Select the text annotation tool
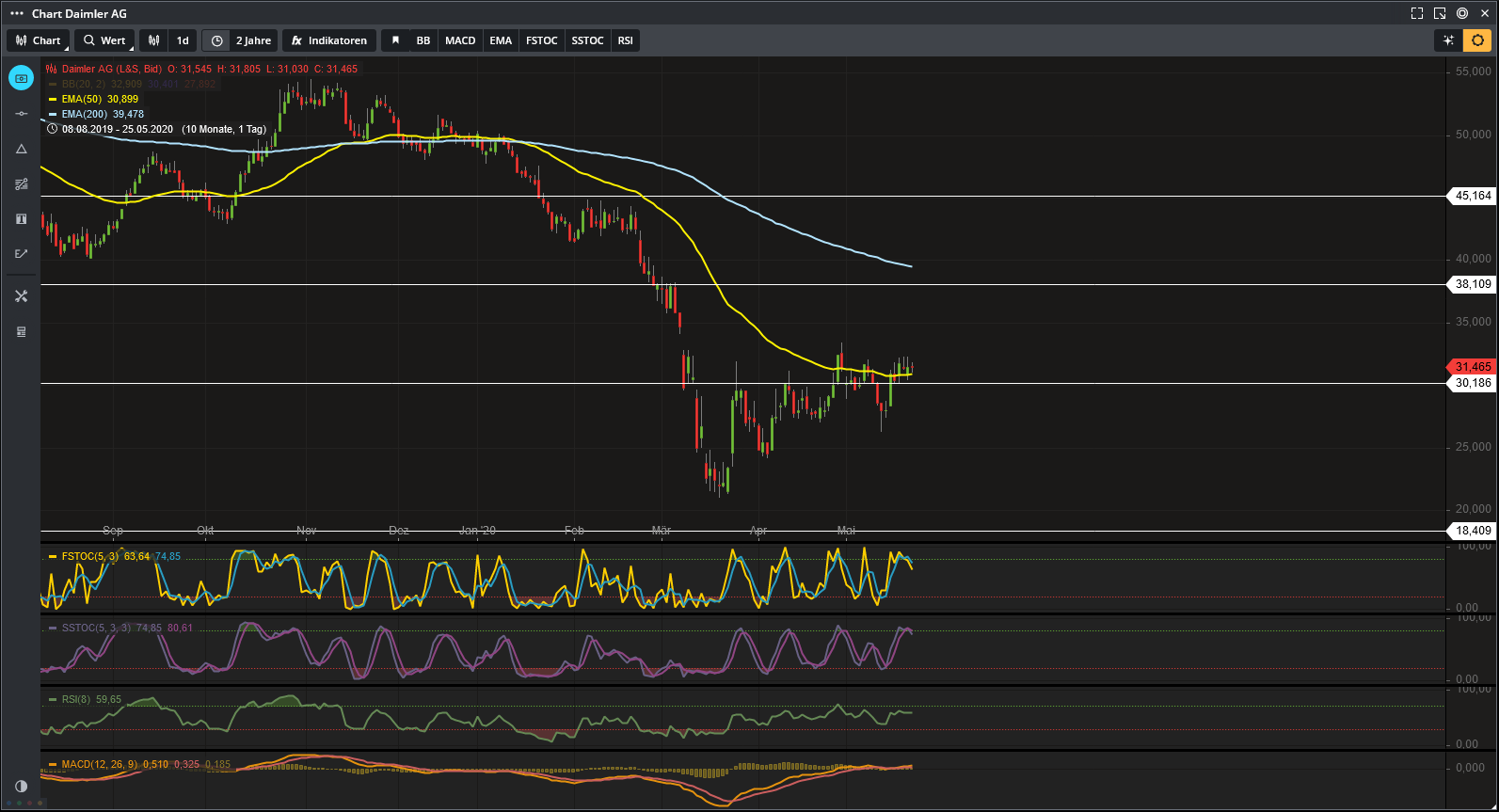The image size is (1499, 812). (21, 219)
